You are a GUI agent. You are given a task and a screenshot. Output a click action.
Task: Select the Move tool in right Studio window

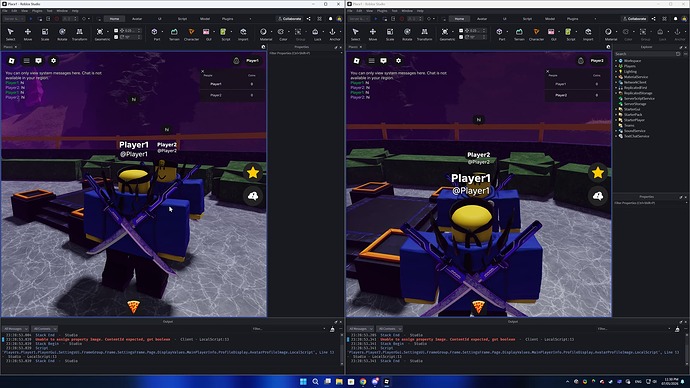[x=372, y=34]
